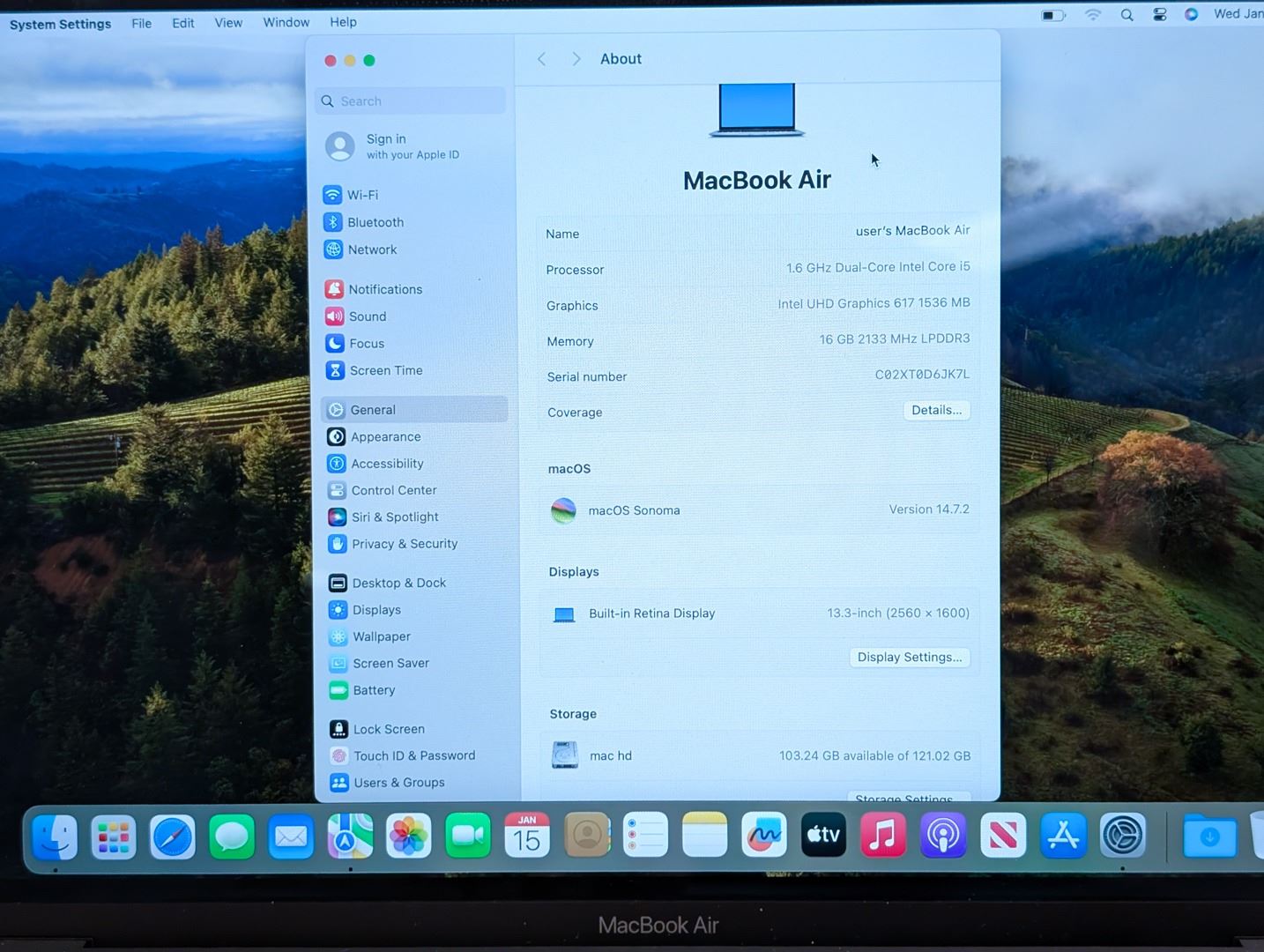Screen dimensions: 1264x952
Task: Open the View menu
Action: 228,23
